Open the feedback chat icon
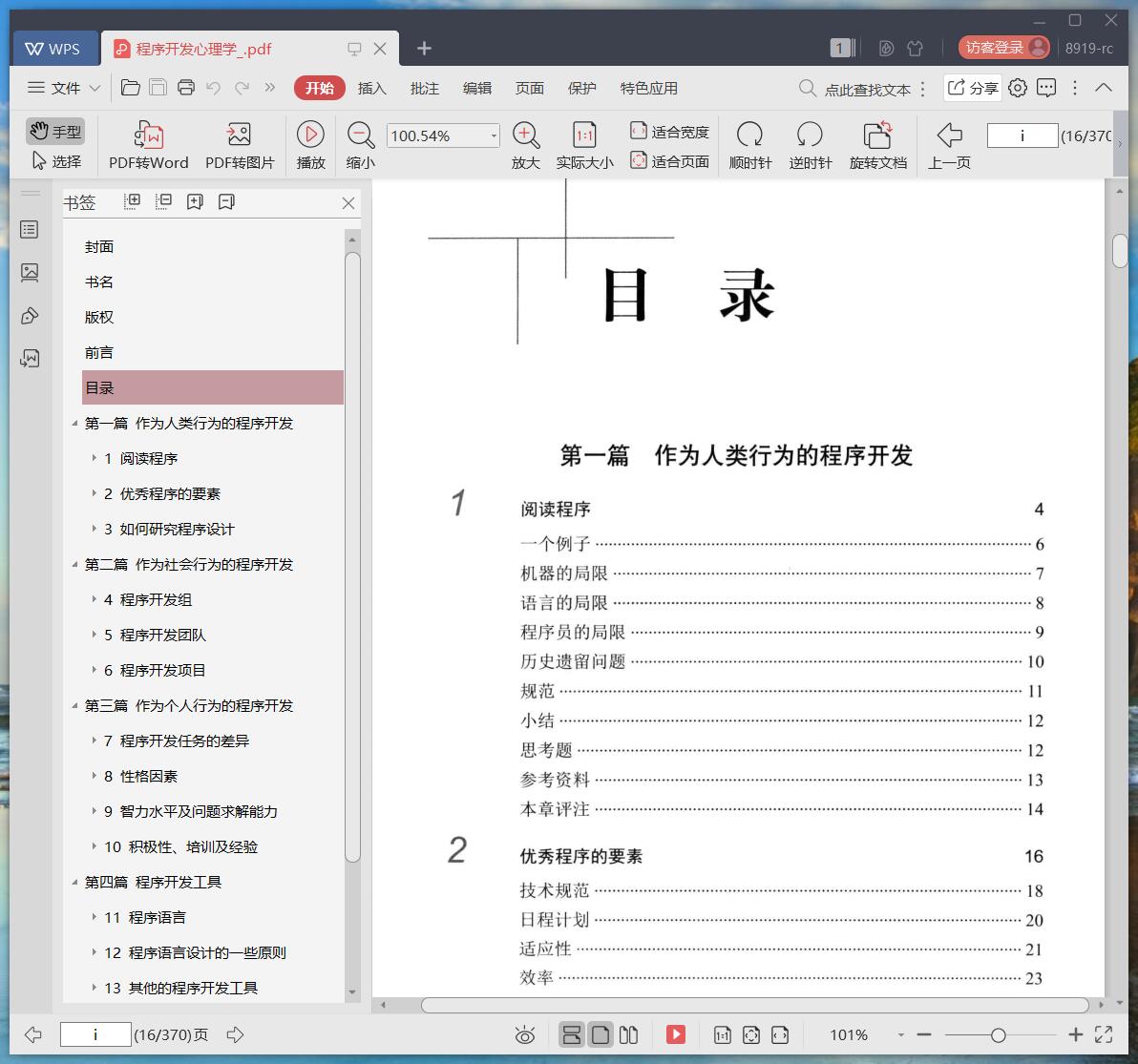1138x1064 pixels. (x=1046, y=88)
